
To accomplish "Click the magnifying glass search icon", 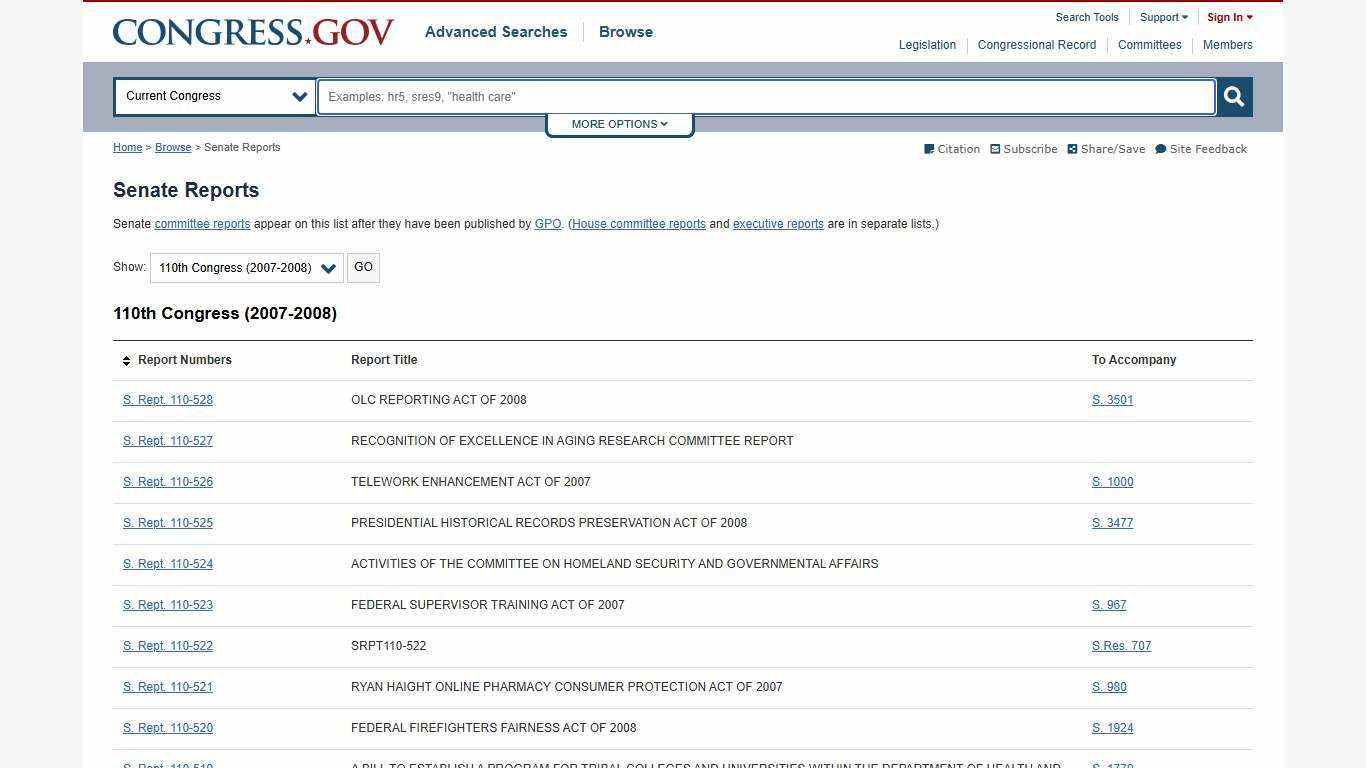I will click(x=1233, y=96).
